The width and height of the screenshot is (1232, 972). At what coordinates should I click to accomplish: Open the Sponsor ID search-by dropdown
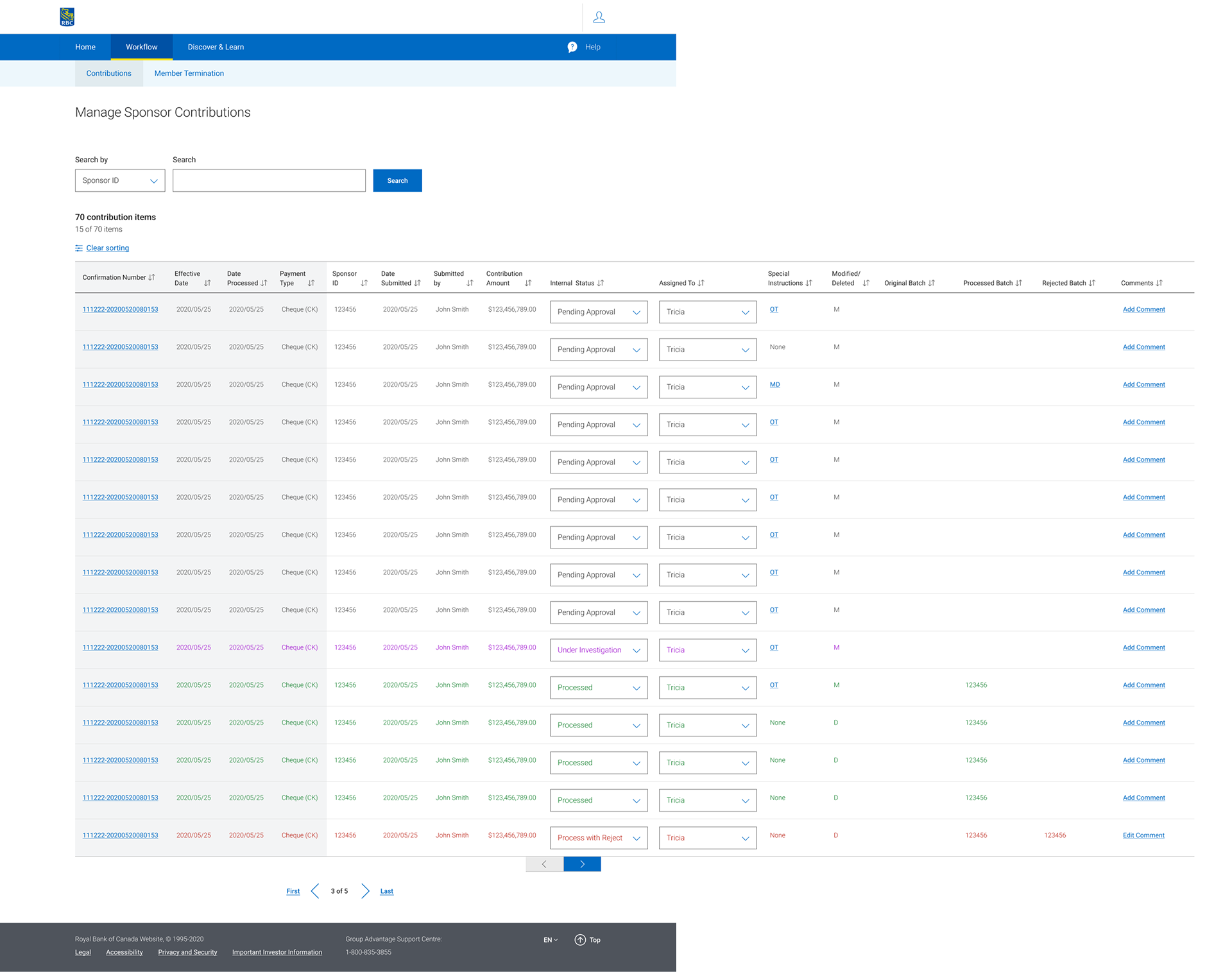point(120,181)
